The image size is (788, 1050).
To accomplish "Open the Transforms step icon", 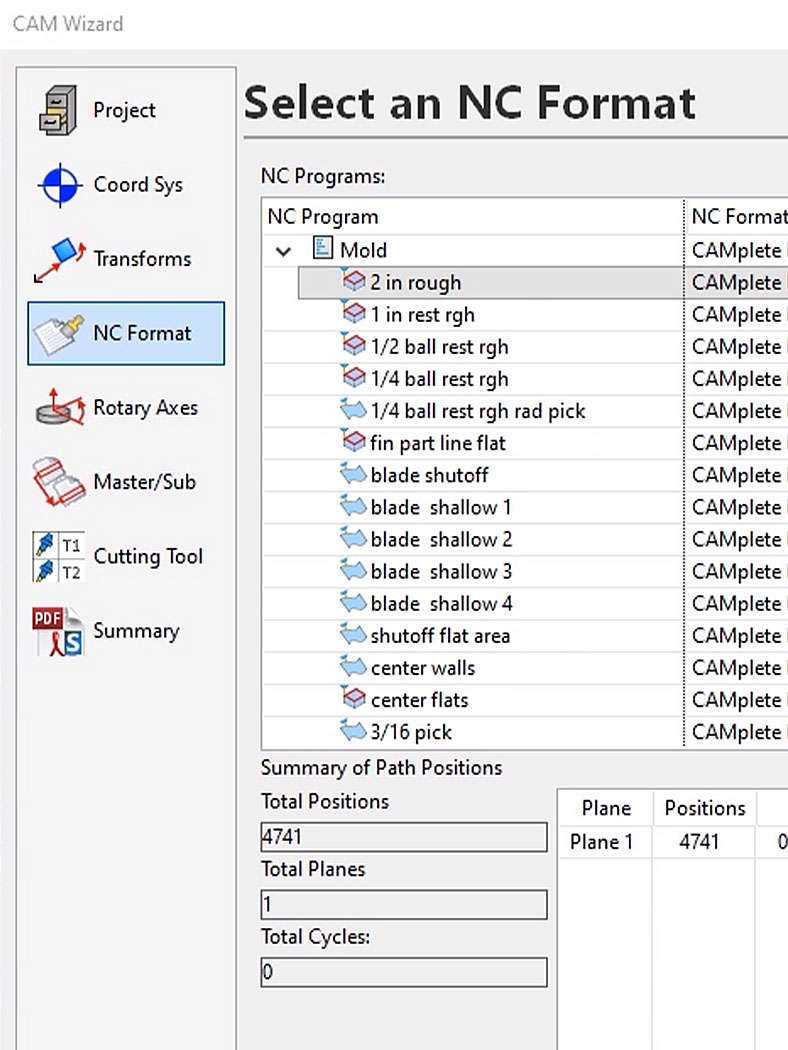I will click(x=59, y=260).
